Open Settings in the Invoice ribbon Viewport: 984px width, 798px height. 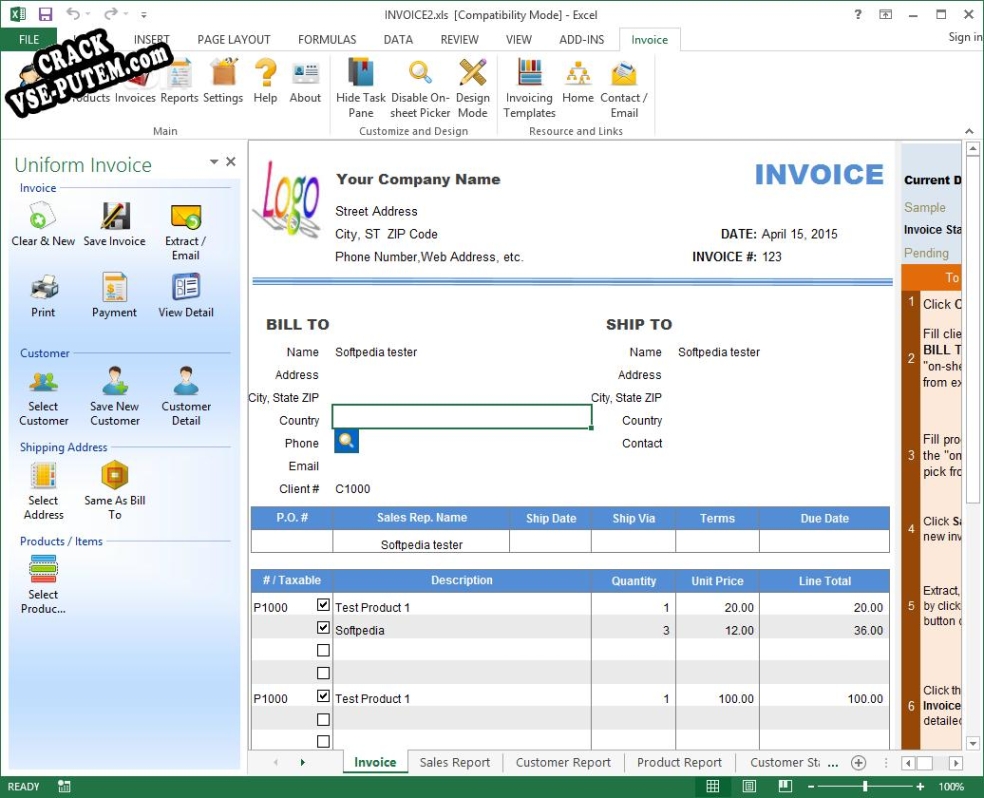click(x=223, y=82)
